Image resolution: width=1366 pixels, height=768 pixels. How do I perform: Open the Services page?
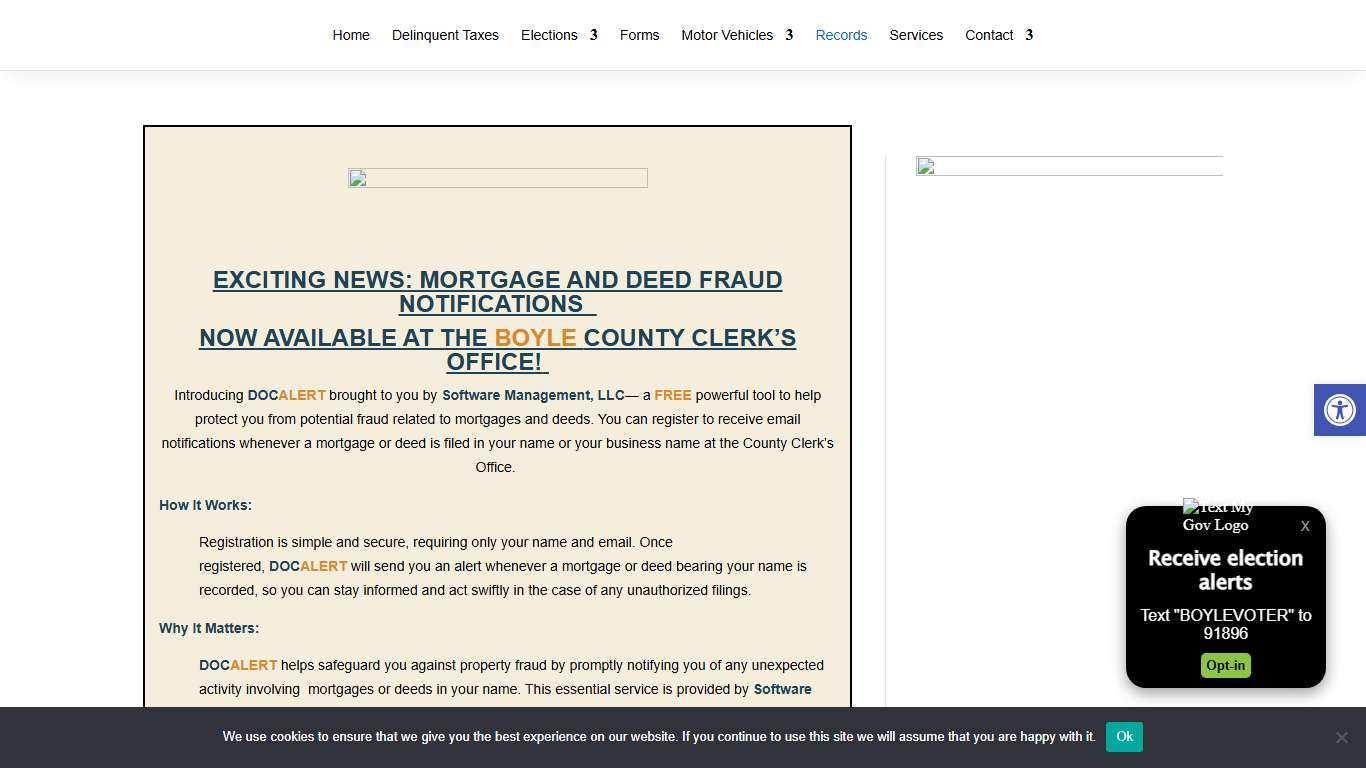916,35
